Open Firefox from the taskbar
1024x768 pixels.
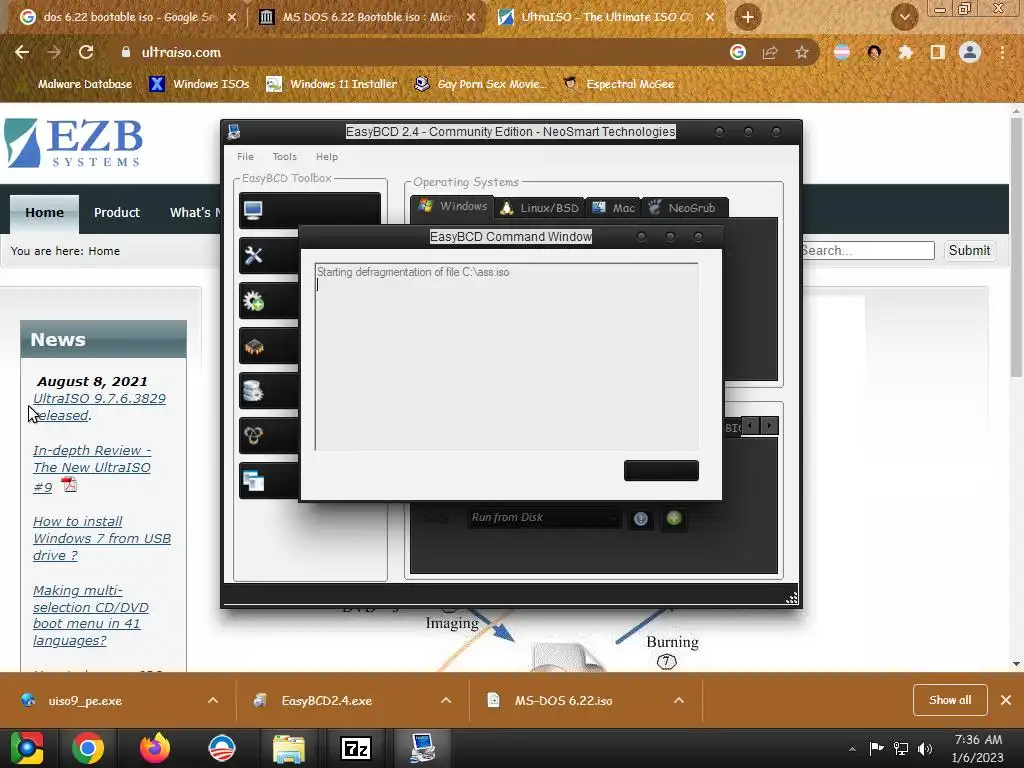[x=155, y=748]
